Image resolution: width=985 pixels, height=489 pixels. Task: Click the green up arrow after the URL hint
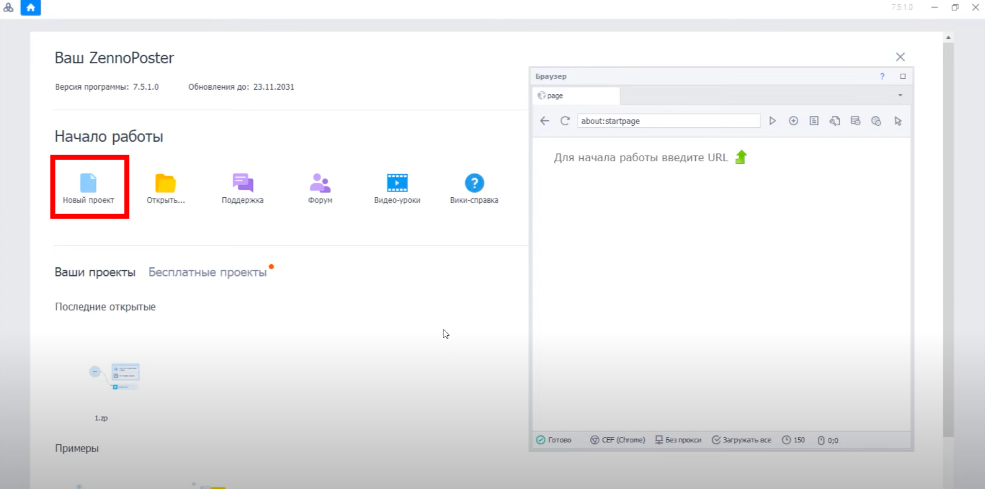(741, 157)
